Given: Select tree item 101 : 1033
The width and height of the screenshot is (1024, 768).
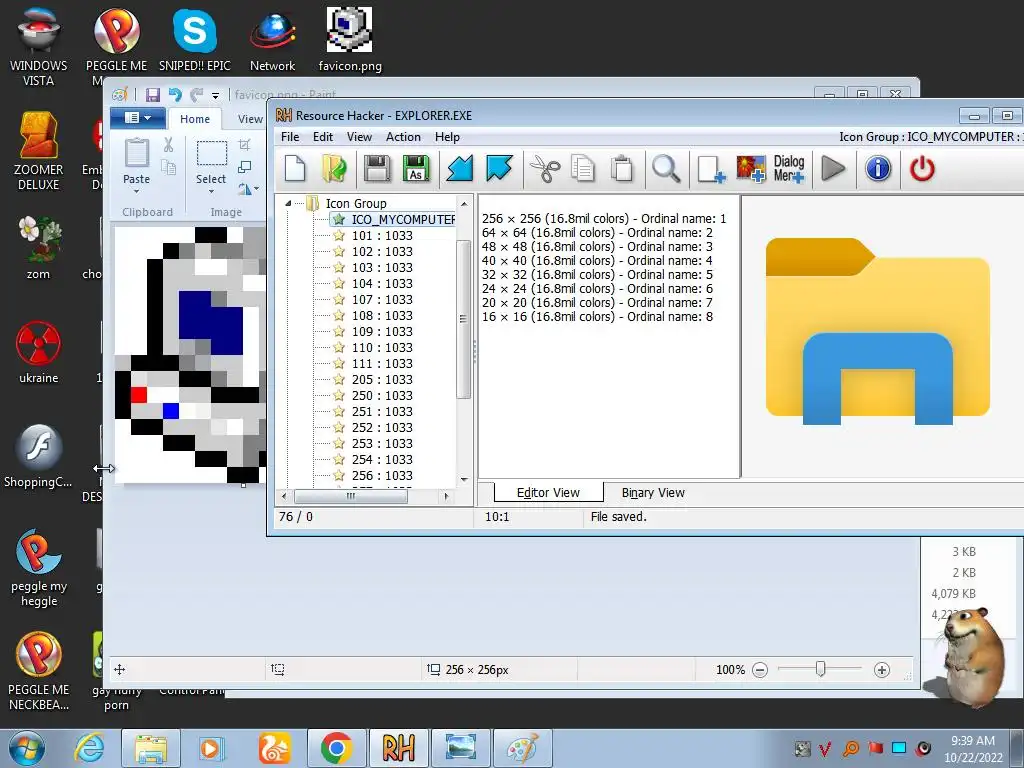Looking at the screenshot, I should [x=382, y=236].
